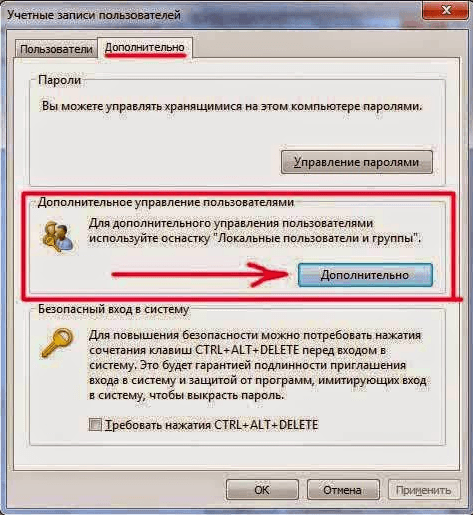
Task: Click the golden key icon
Action: coord(57,343)
